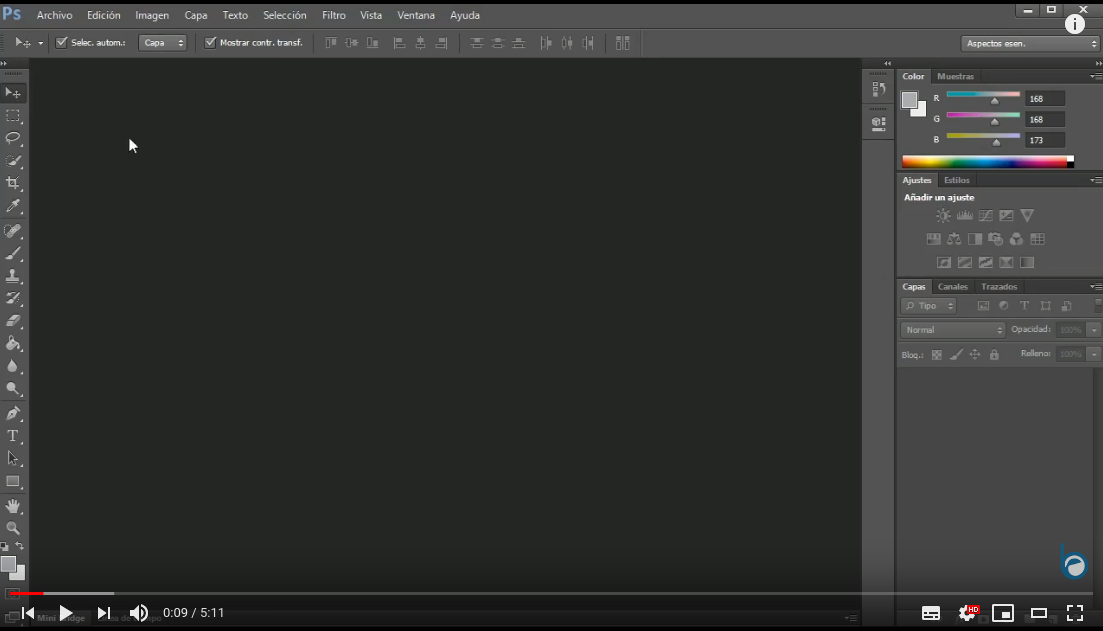Toggle video subtitles button
The height and width of the screenshot is (631, 1103).
pyautogui.click(x=931, y=613)
